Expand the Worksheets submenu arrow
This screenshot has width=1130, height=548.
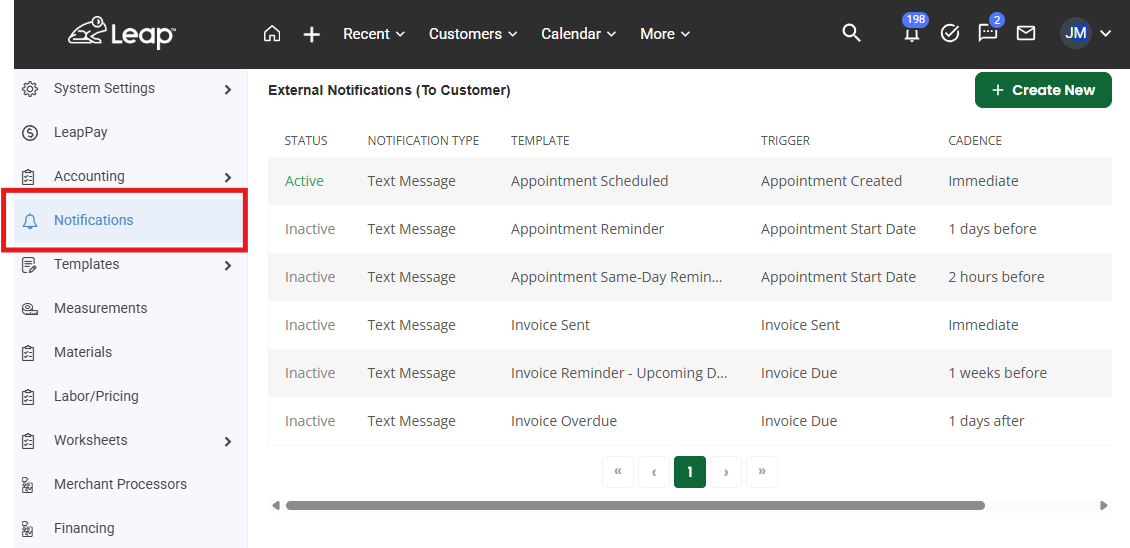pyautogui.click(x=228, y=441)
